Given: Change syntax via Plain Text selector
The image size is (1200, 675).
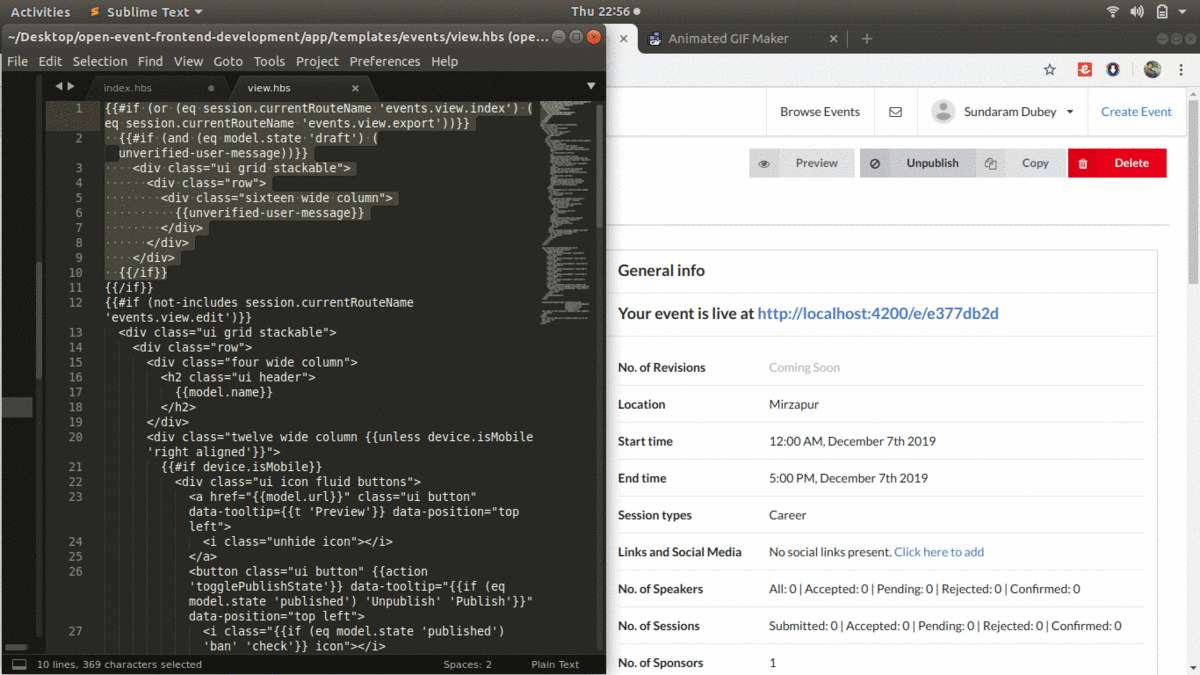Looking at the screenshot, I should click(x=555, y=664).
